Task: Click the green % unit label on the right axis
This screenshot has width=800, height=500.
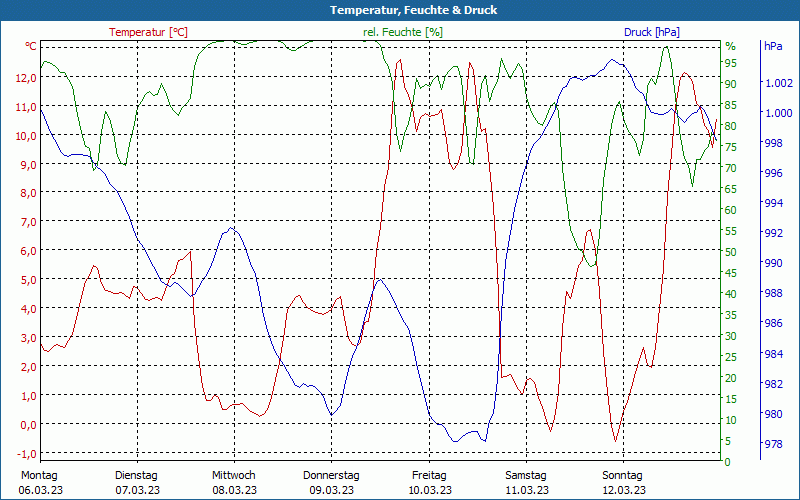Action: click(730, 46)
